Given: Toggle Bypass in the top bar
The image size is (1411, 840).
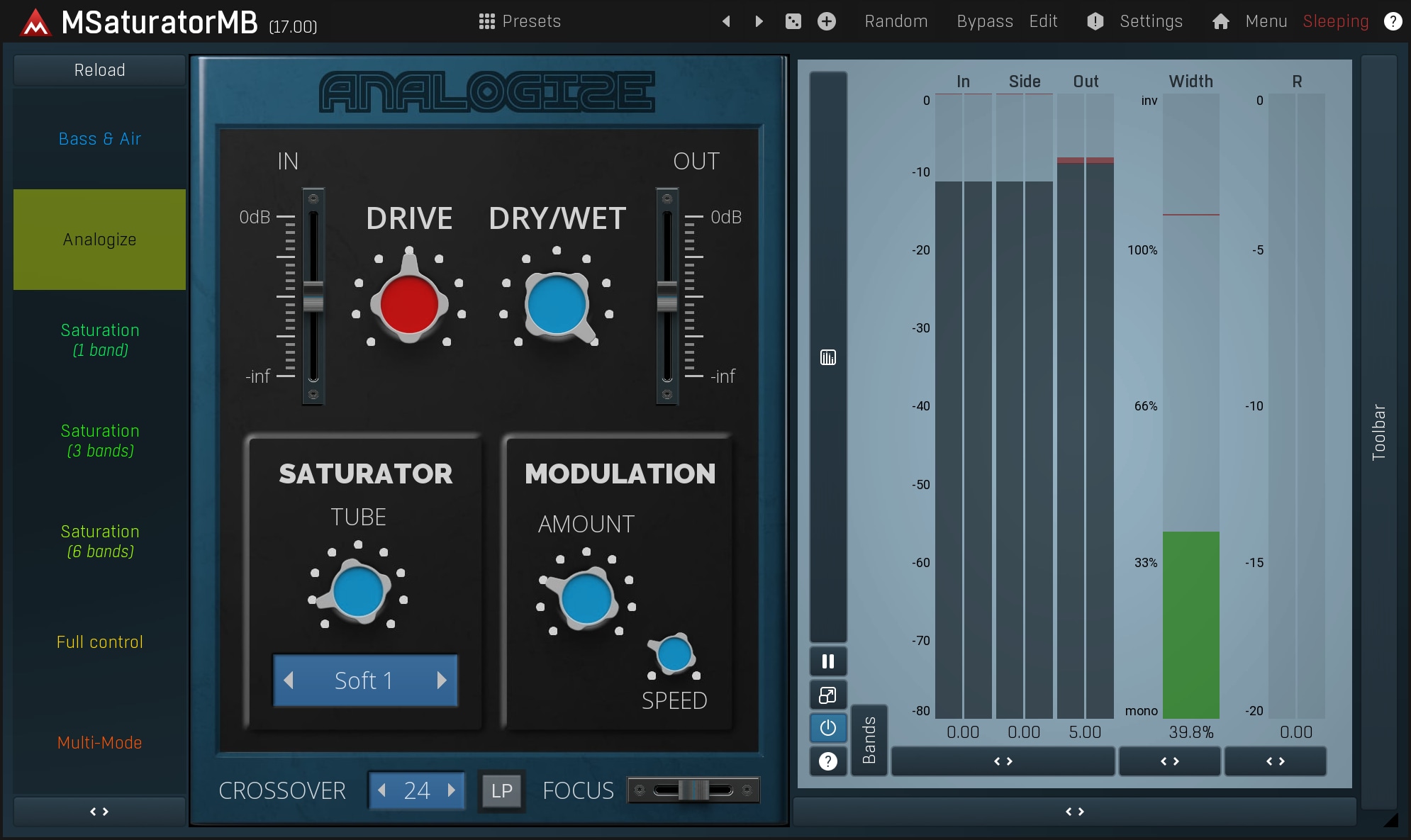Looking at the screenshot, I should tap(984, 21).
